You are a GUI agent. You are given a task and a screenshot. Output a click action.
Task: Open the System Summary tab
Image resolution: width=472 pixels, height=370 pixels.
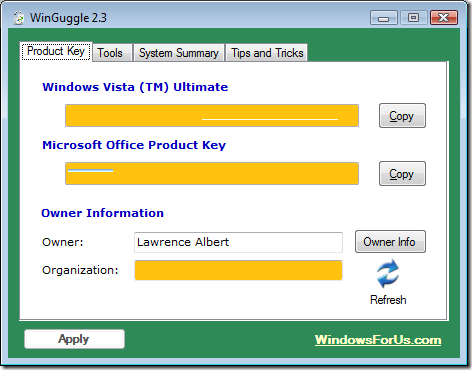(179, 53)
